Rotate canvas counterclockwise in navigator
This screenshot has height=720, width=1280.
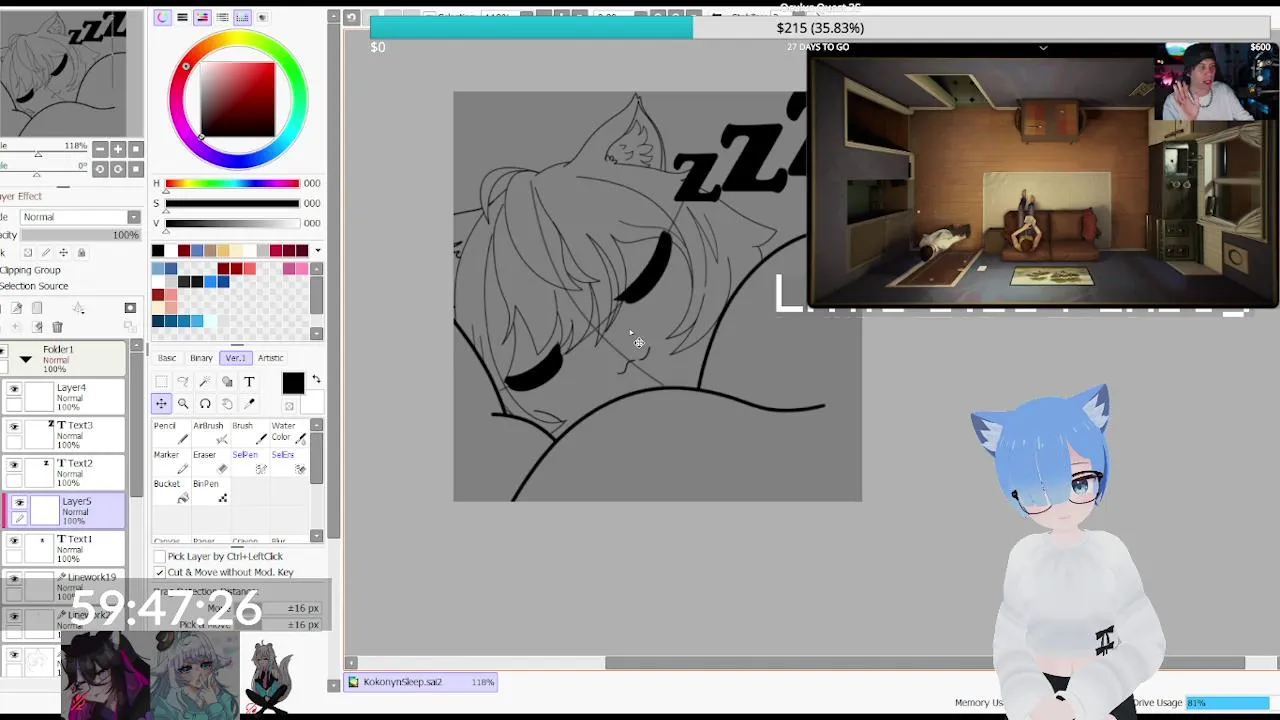point(99,169)
